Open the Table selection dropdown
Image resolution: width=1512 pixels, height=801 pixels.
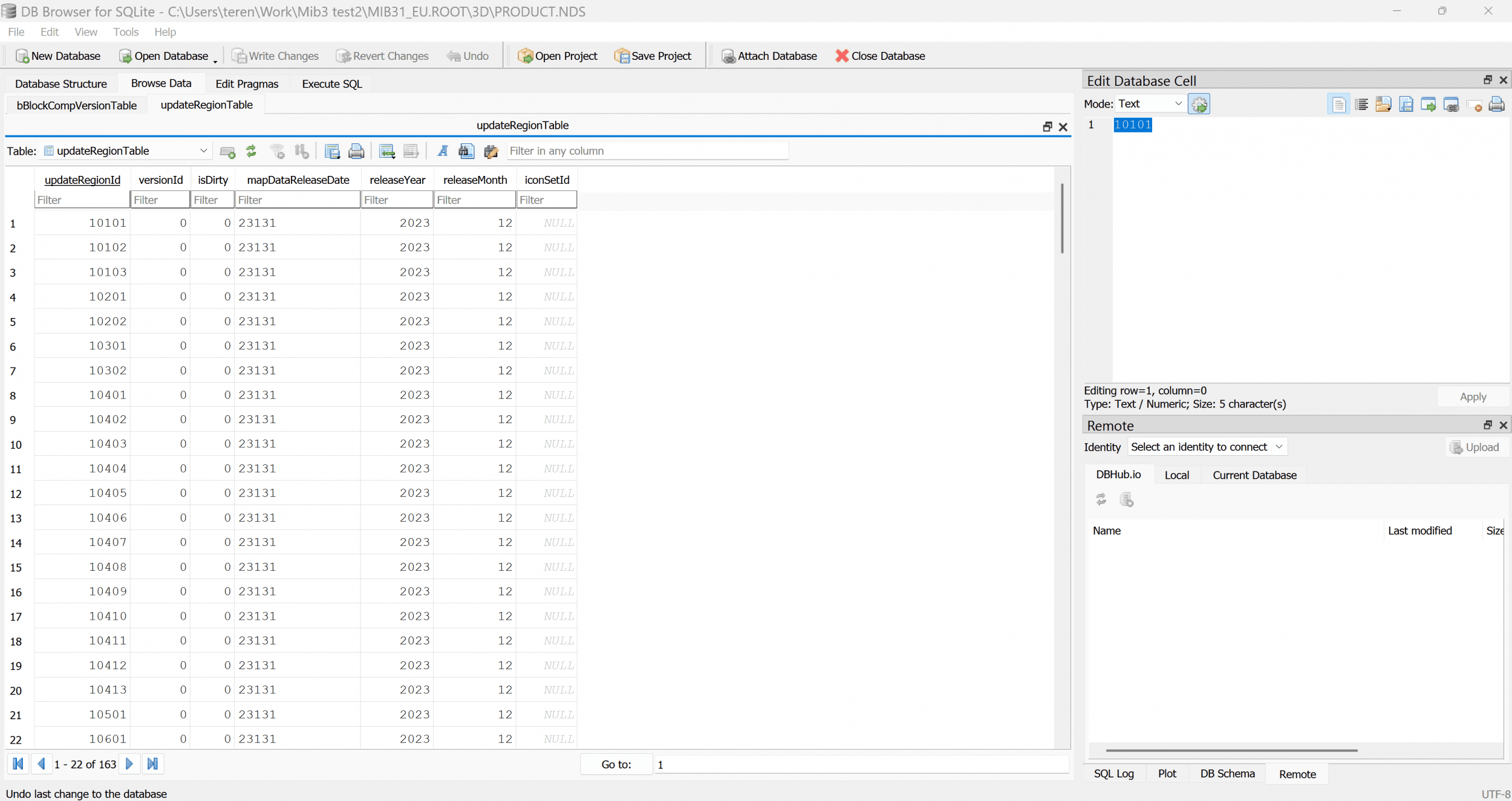tap(126, 151)
